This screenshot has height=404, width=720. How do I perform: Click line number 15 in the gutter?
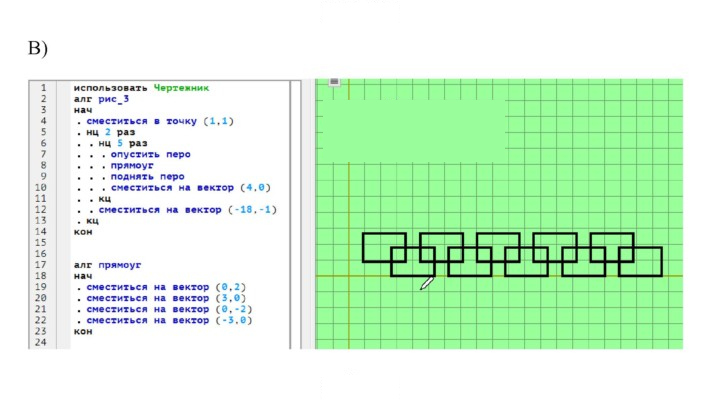click(40, 243)
